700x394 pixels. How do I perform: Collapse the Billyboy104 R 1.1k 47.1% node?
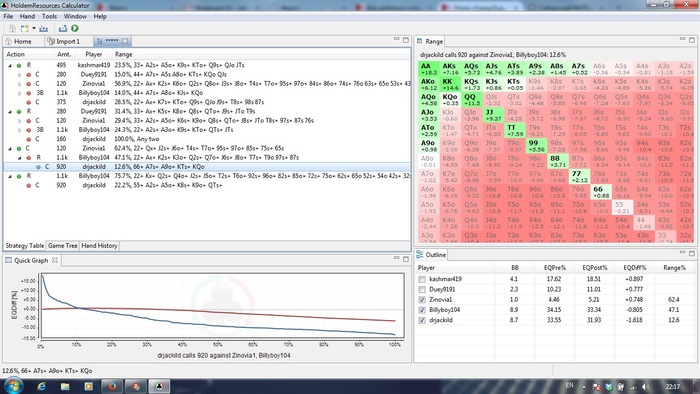pos(19,158)
